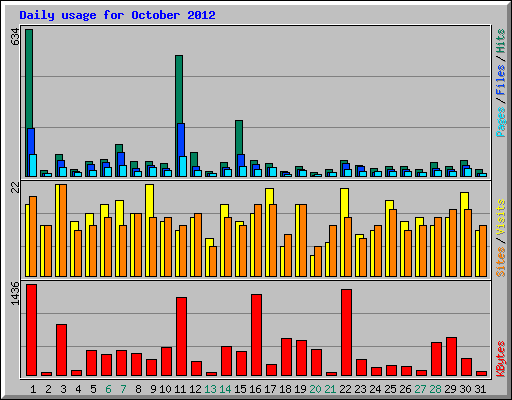This screenshot has width=512, height=400.
Task: Click weekend day label 7 on the x-axis
Action: (123, 389)
